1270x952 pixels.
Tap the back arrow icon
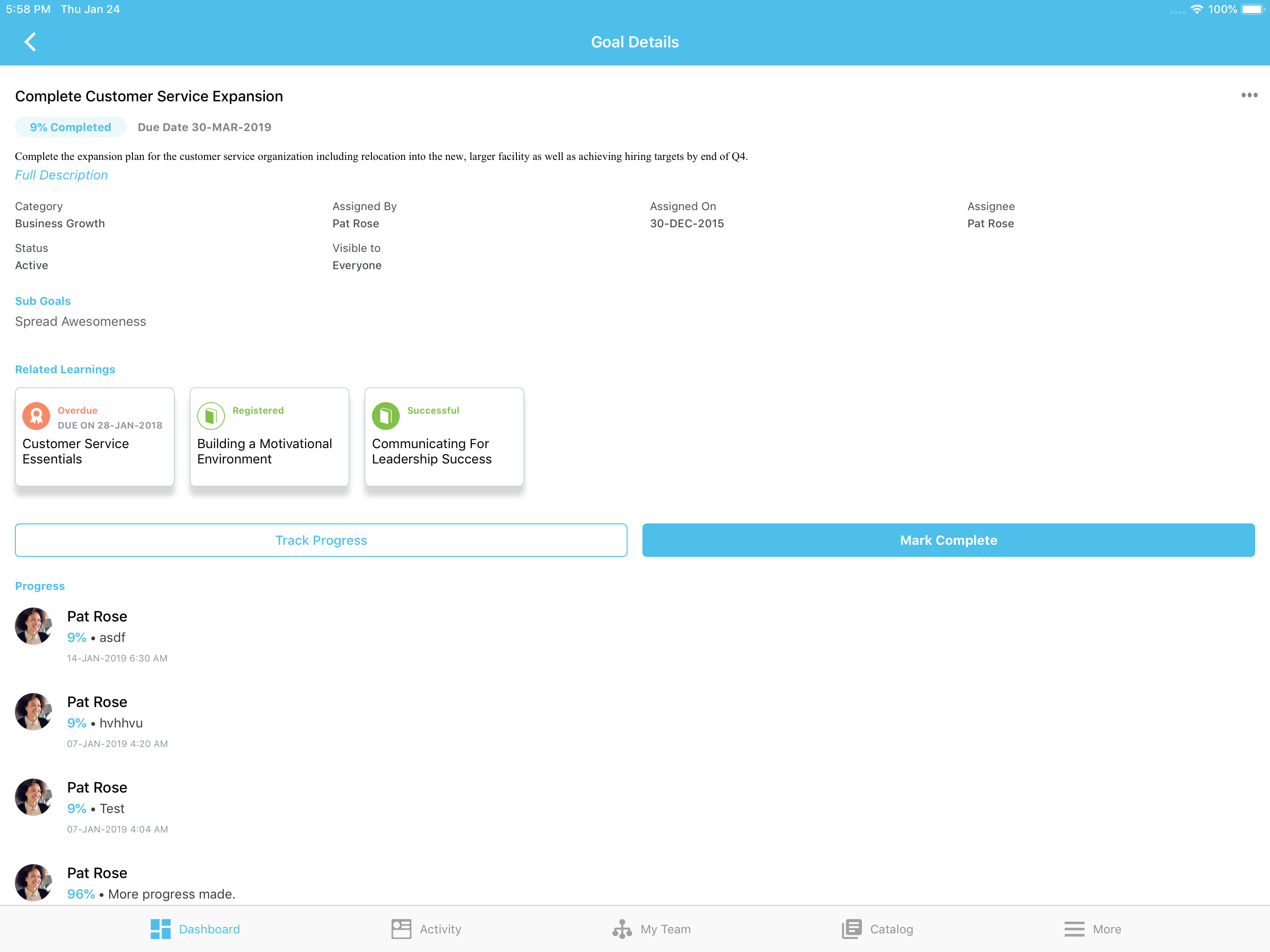pyautogui.click(x=30, y=42)
